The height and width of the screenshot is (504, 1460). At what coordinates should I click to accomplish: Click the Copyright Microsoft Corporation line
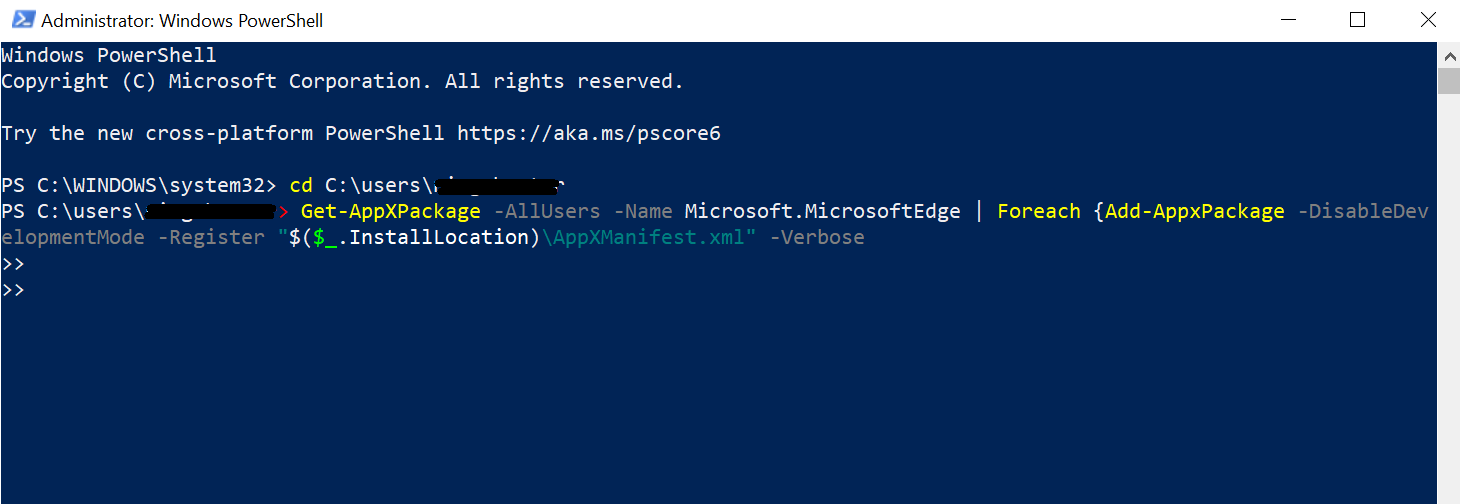342,81
